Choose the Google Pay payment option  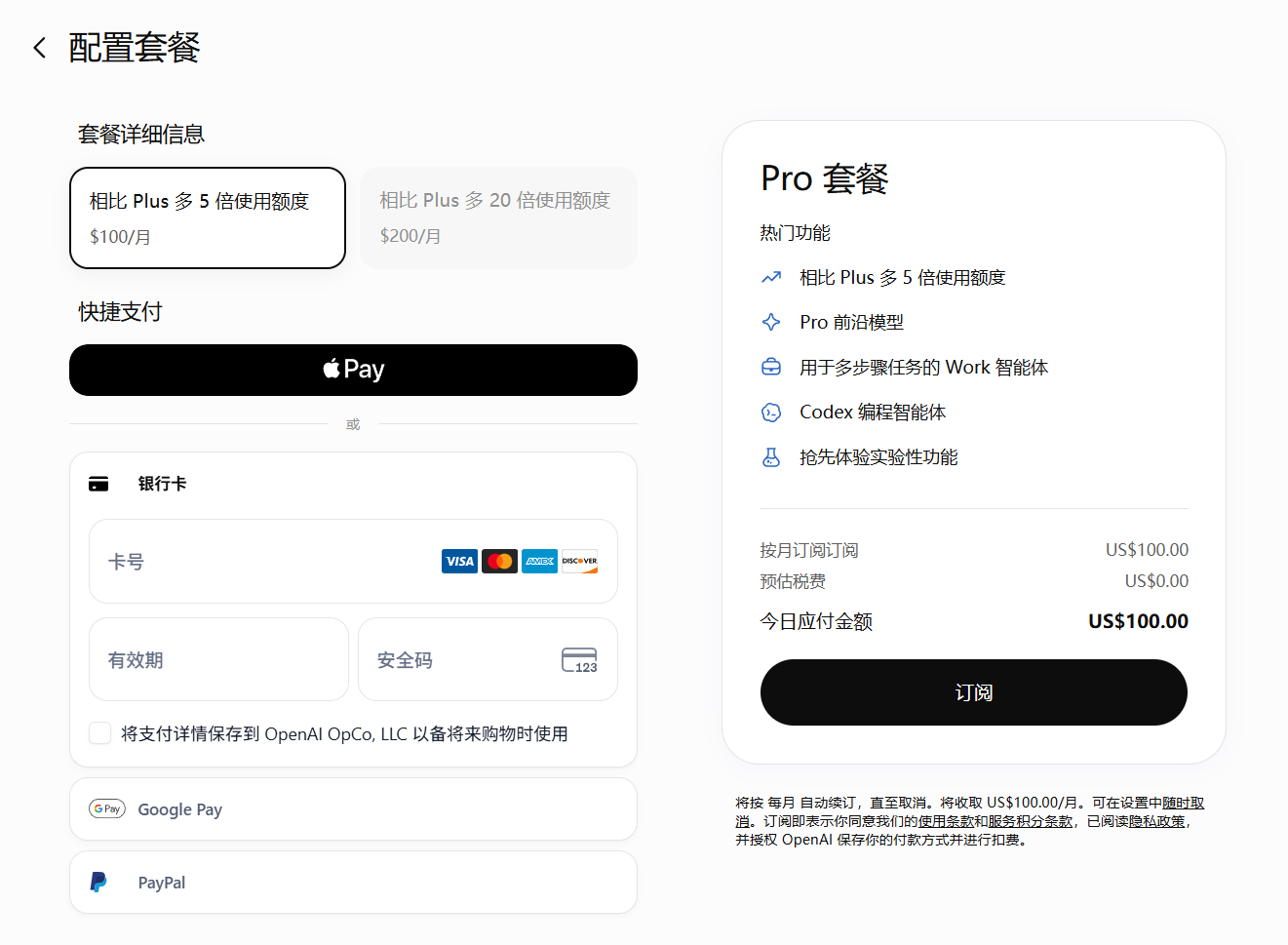353,809
